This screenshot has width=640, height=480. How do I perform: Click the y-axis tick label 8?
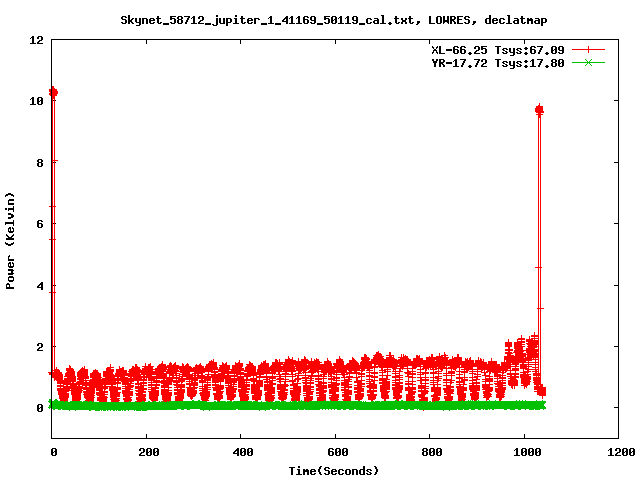(39, 163)
